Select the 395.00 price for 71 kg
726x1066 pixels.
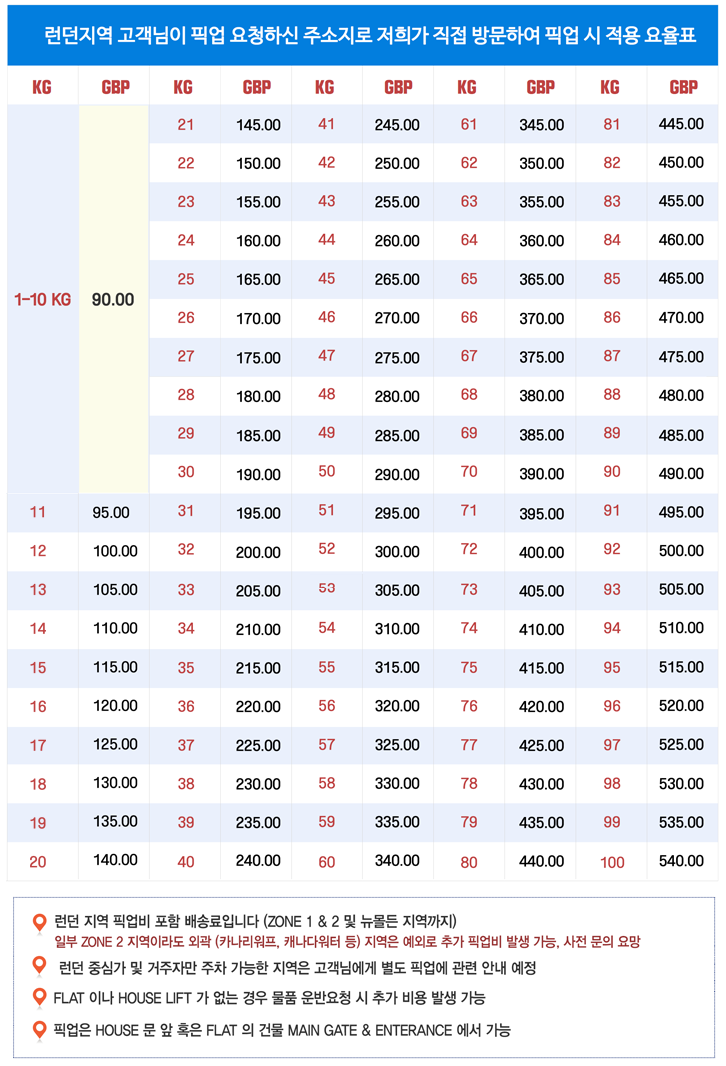[541, 513]
